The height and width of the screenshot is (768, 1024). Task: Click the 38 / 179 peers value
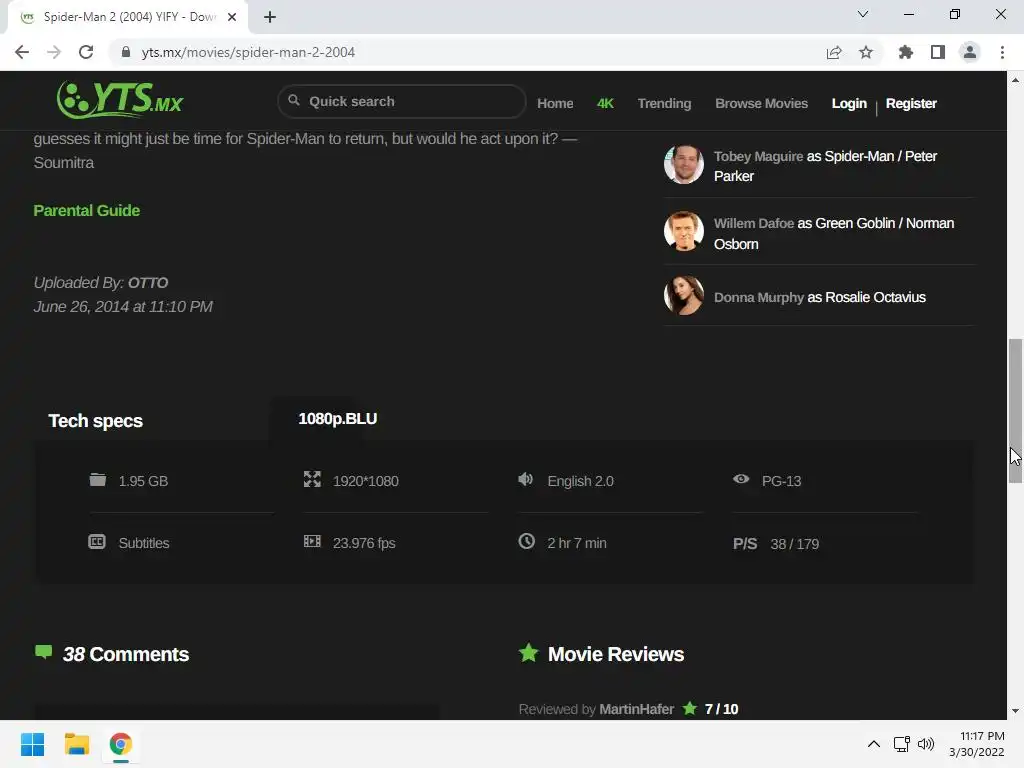[795, 544]
